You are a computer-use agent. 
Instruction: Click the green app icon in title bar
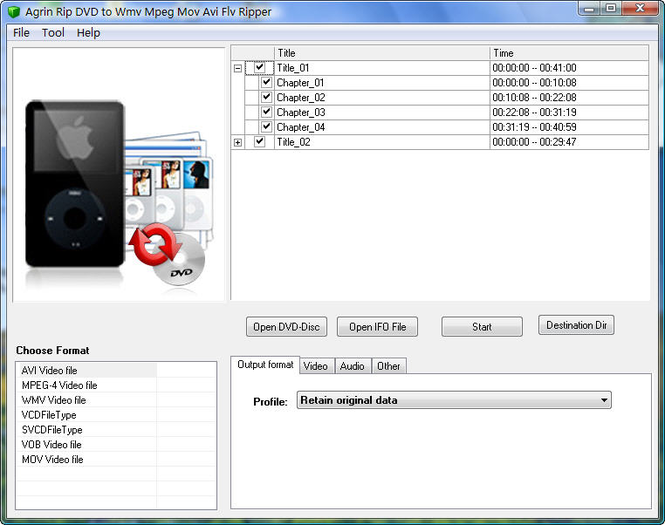coord(14,12)
